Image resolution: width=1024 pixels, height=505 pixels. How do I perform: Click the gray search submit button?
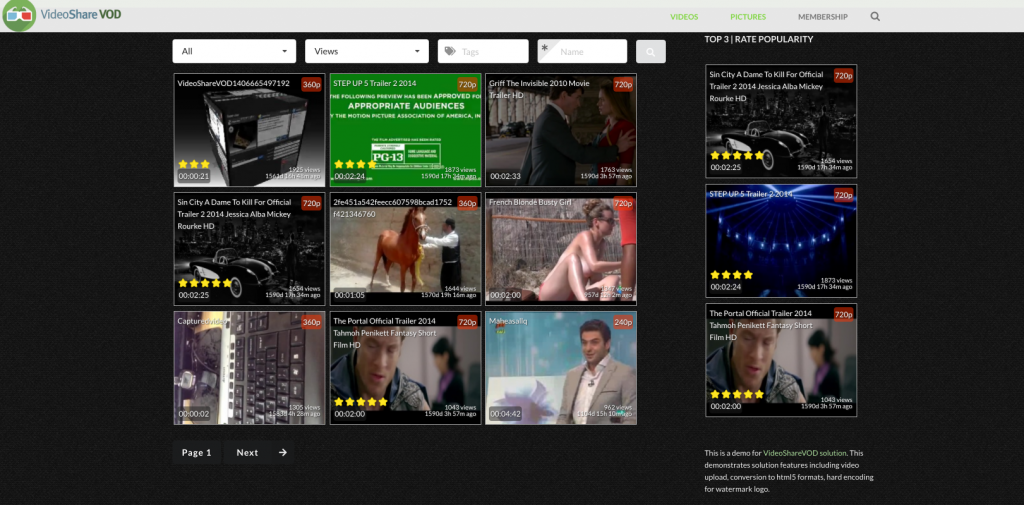click(650, 52)
